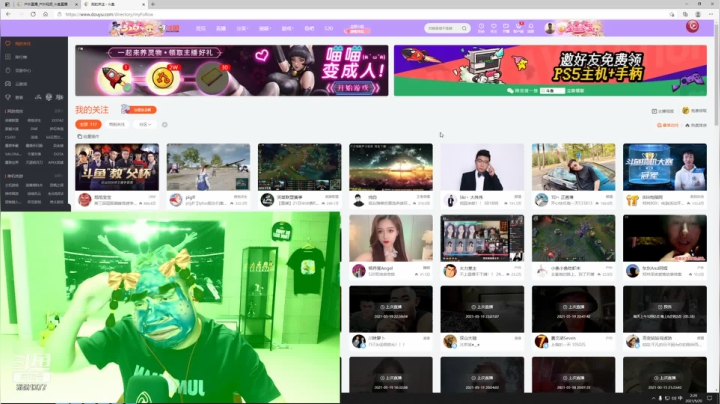Click the streamer settings icon above grid

654,111
